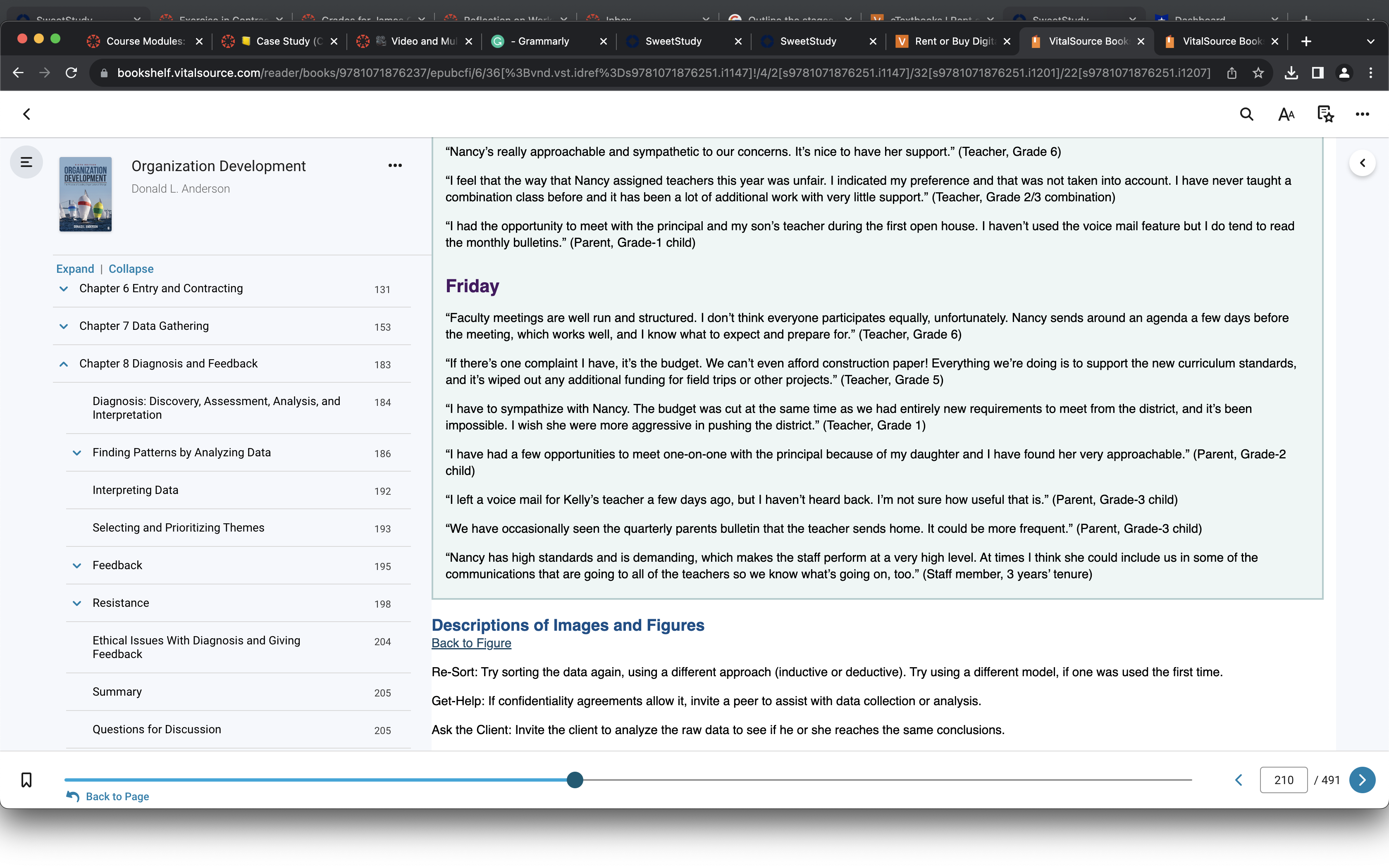Image resolution: width=1389 pixels, height=868 pixels.
Task: Open the font size settings icon
Action: pyautogui.click(x=1286, y=114)
